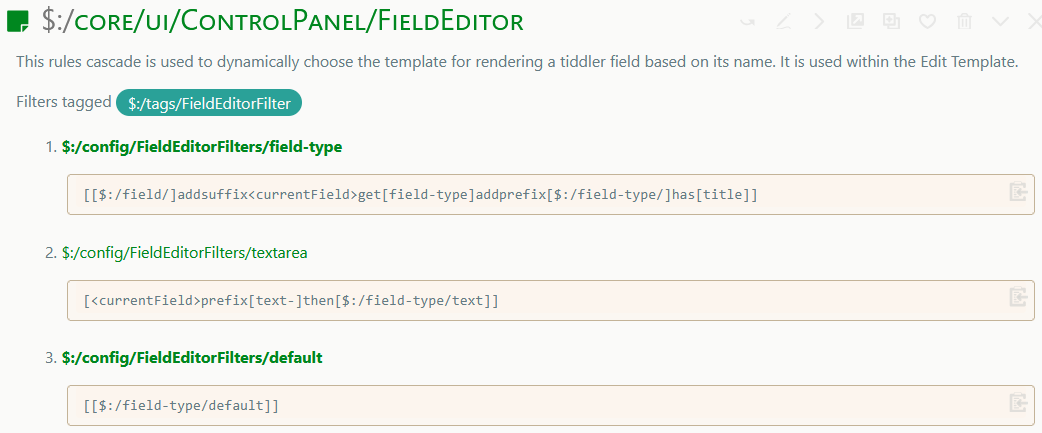Click the heart favorite icon
1042x433 pixels.
click(927, 21)
